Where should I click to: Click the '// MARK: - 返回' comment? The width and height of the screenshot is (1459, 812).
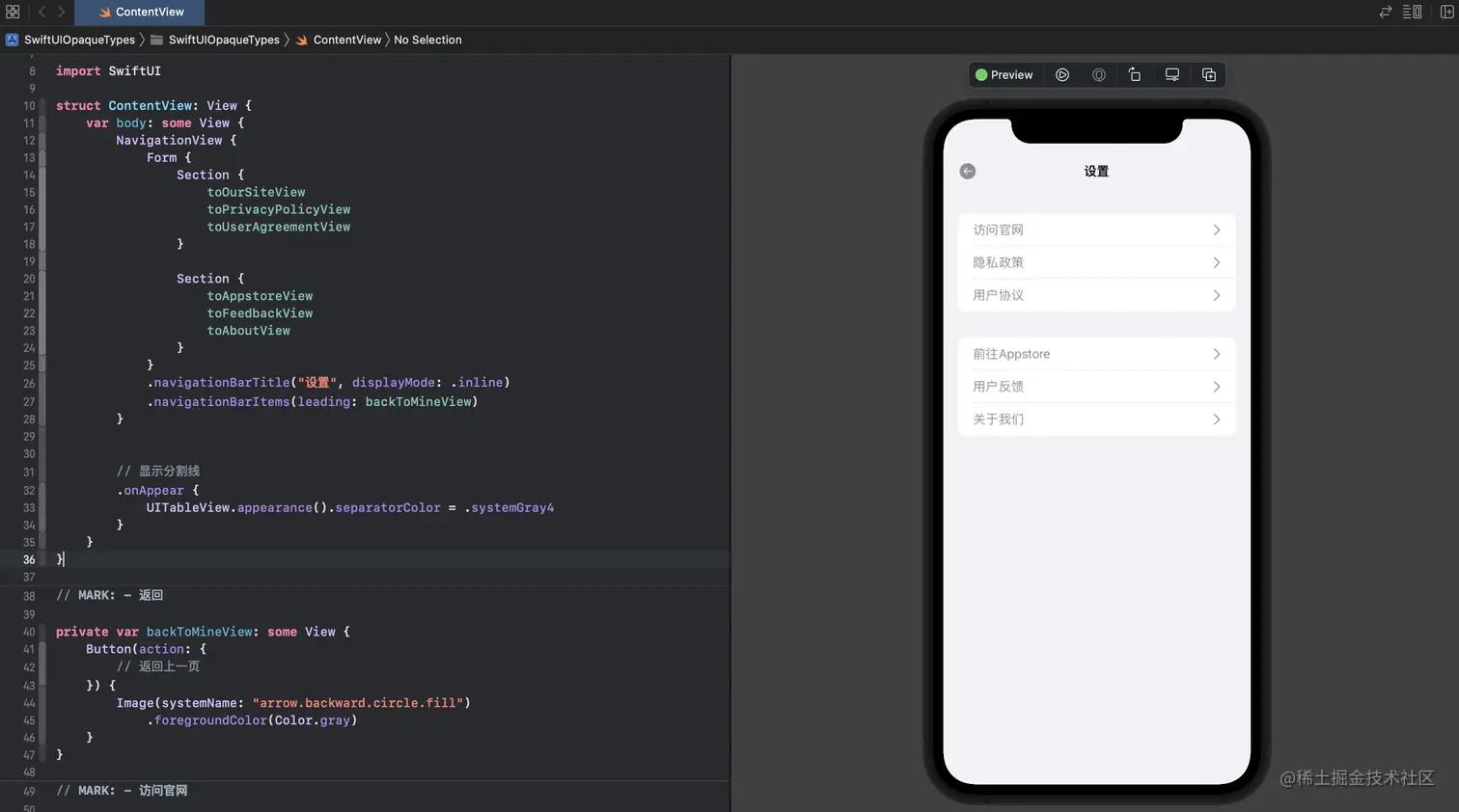click(110, 596)
